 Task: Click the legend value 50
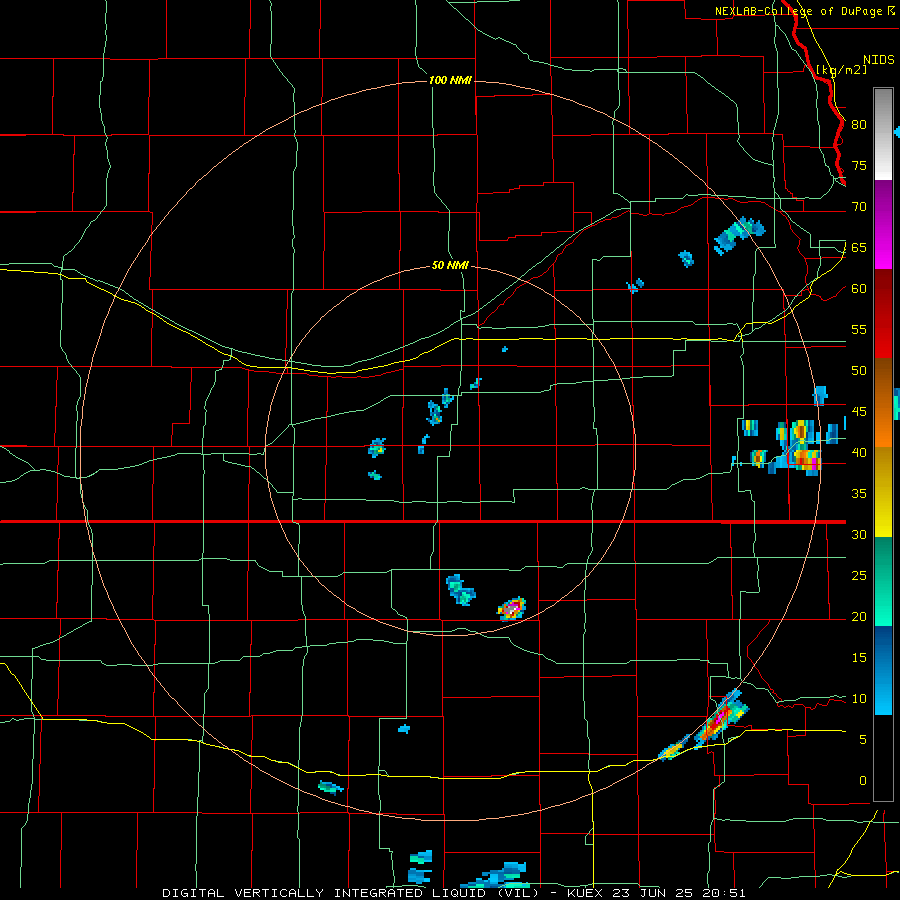coord(859,371)
